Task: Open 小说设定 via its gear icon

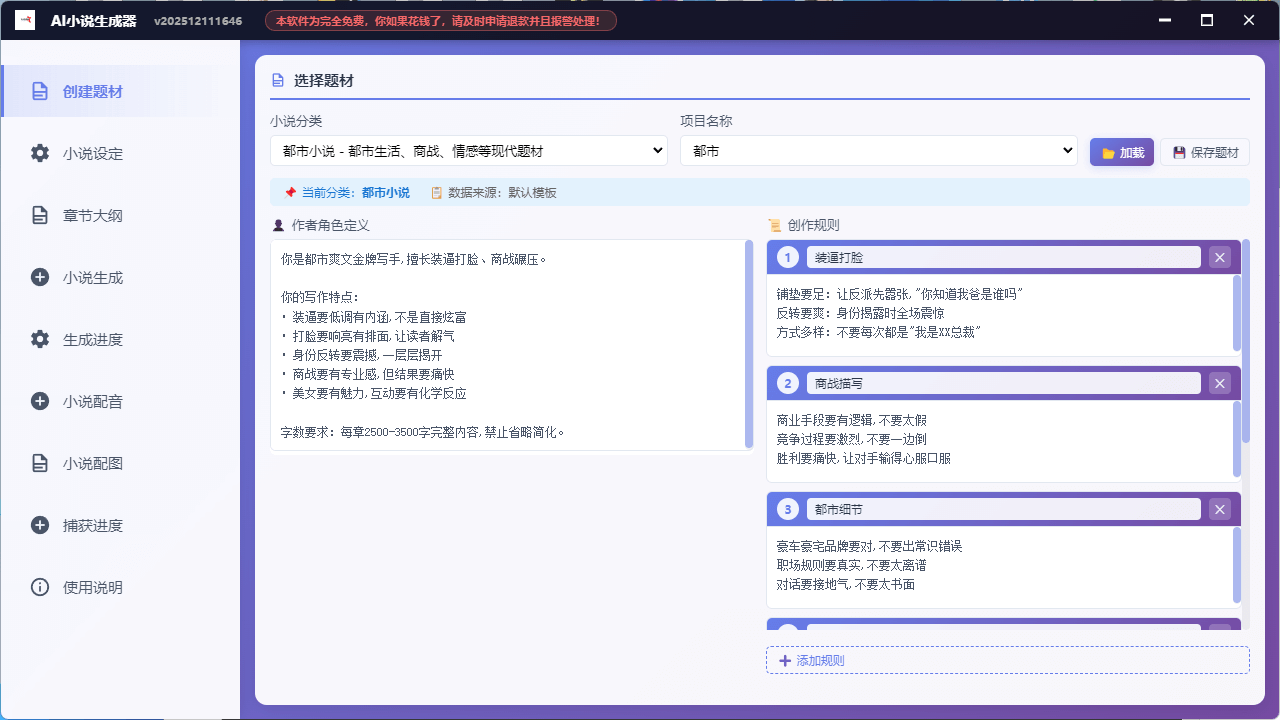Action: coord(39,153)
